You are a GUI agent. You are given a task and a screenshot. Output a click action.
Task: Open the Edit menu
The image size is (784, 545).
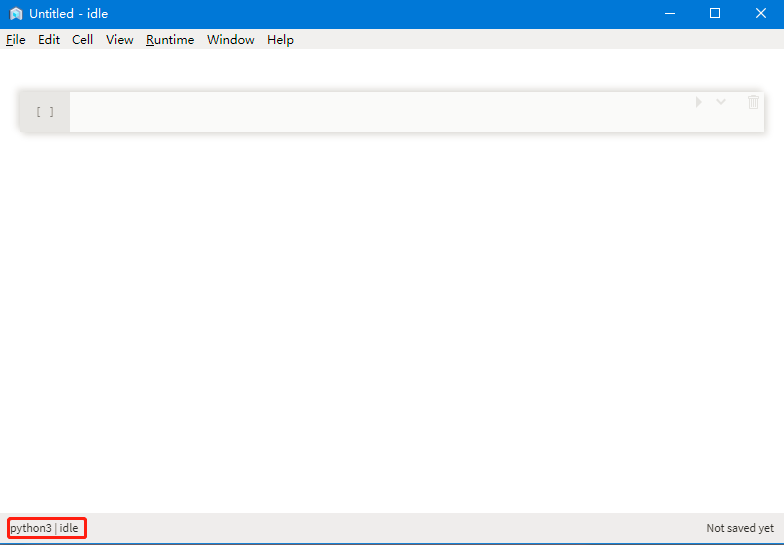(49, 40)
